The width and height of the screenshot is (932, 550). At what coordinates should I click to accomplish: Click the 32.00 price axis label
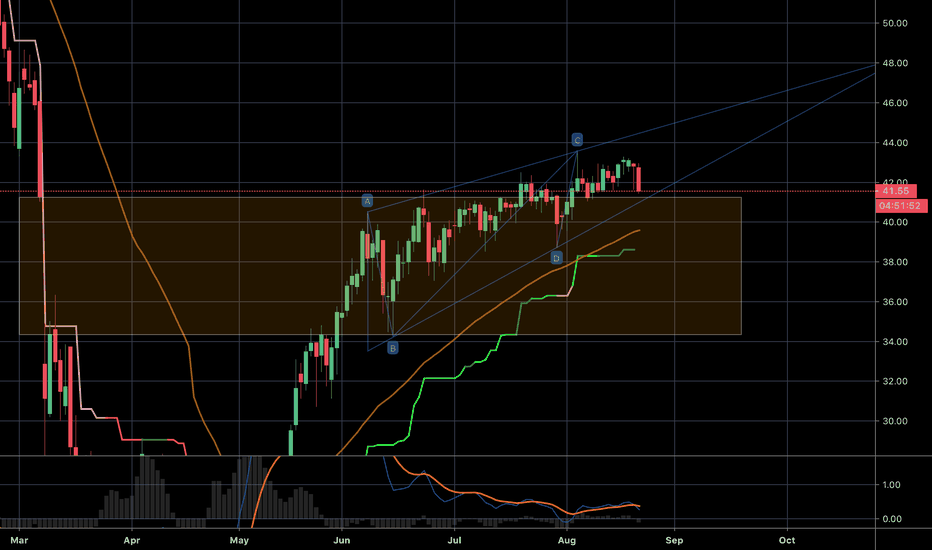[x=895, y=381]
